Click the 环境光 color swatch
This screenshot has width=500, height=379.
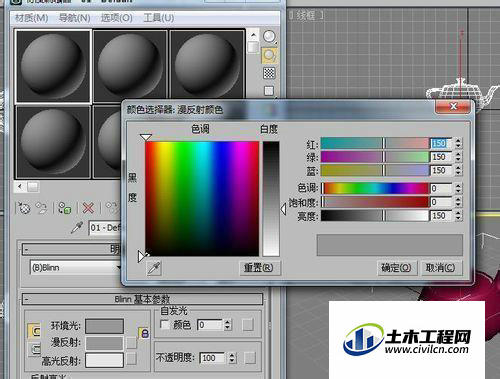104,326
